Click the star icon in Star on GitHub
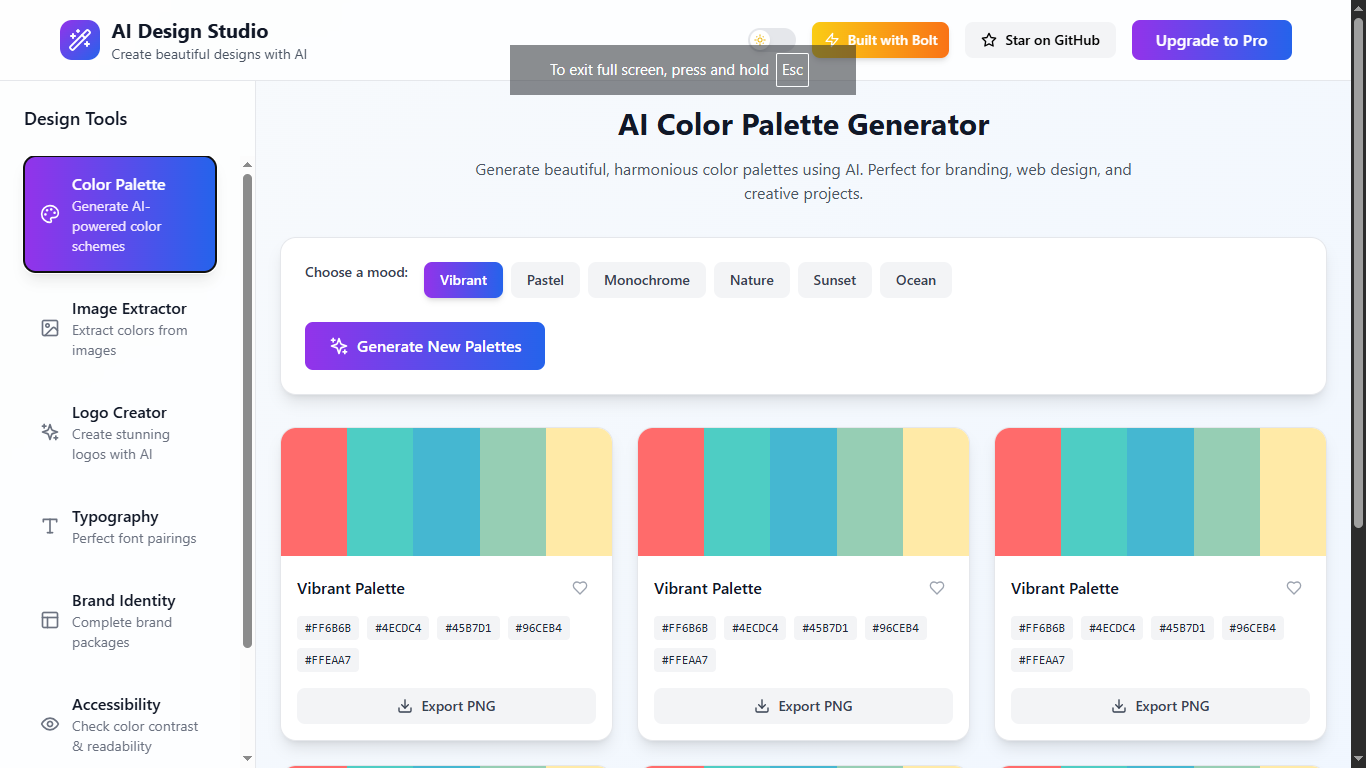Image resolution: width=1366 pixels, height=768 pixels. pos(988,40)
